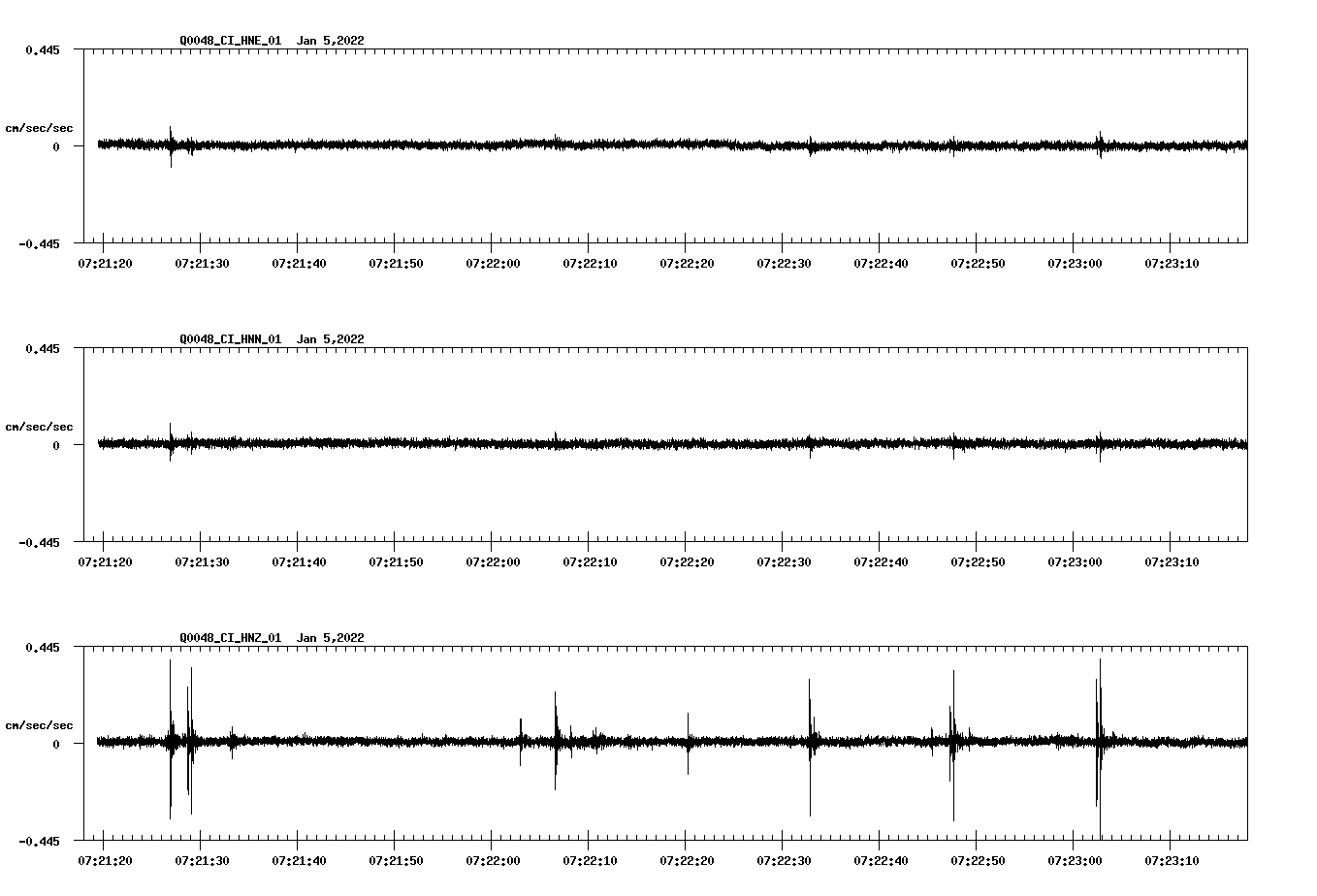Click the 07:21:50 time label under HNE plot
This screenshot has height=896, width=1317.
click(x=396, y=264)
